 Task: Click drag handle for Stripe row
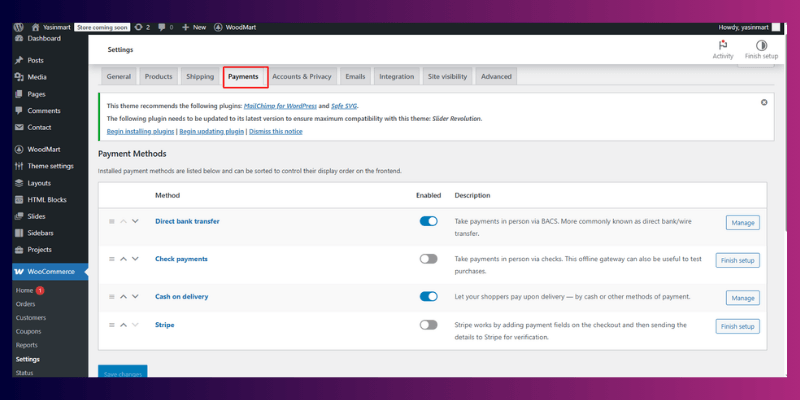pos(112,325)
